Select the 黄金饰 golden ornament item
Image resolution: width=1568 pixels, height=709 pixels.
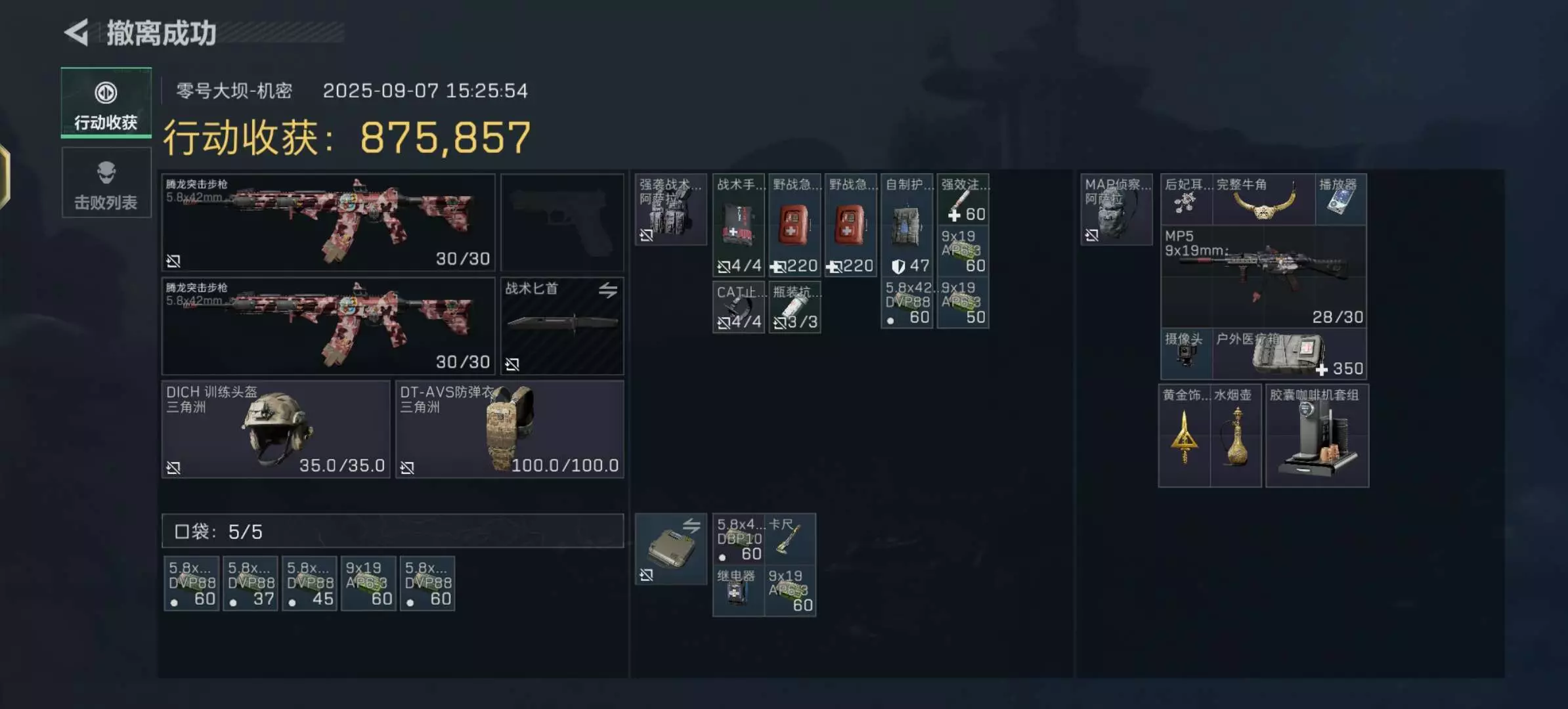(1185, 436)
